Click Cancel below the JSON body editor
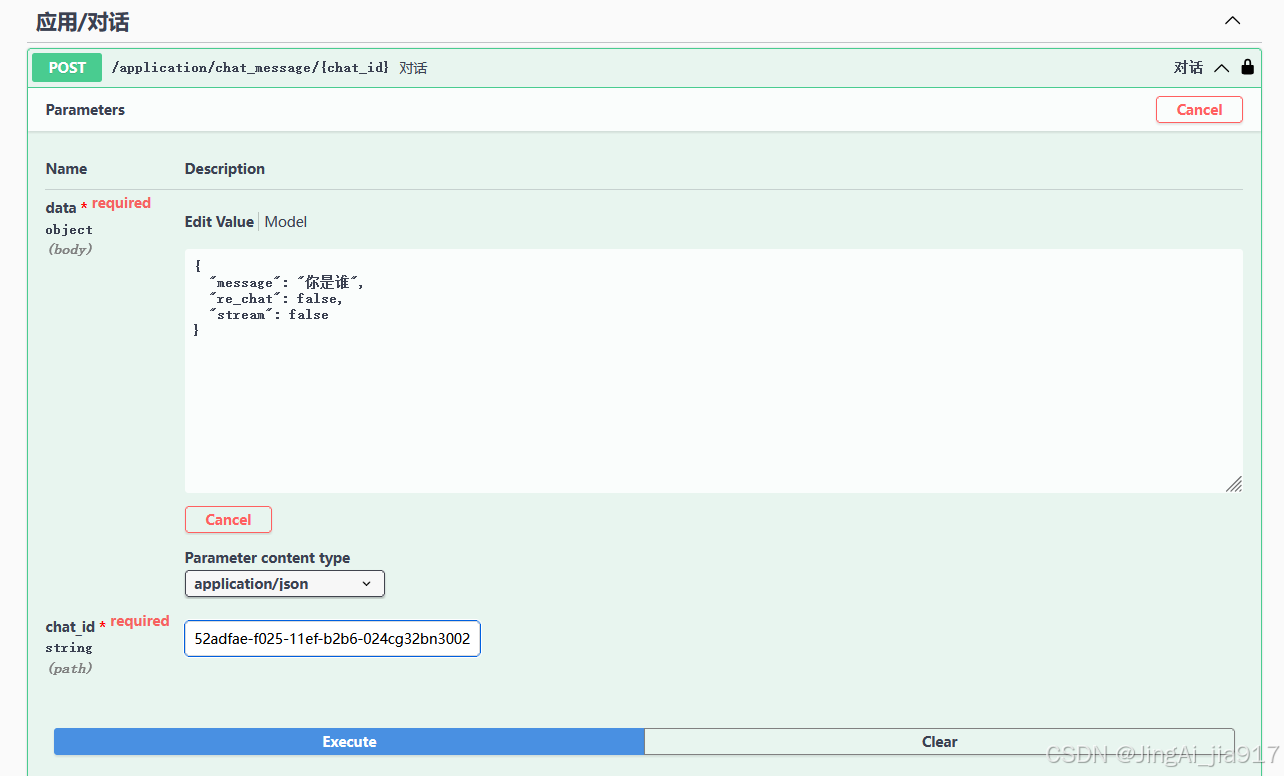 click(x=228, y=519)
